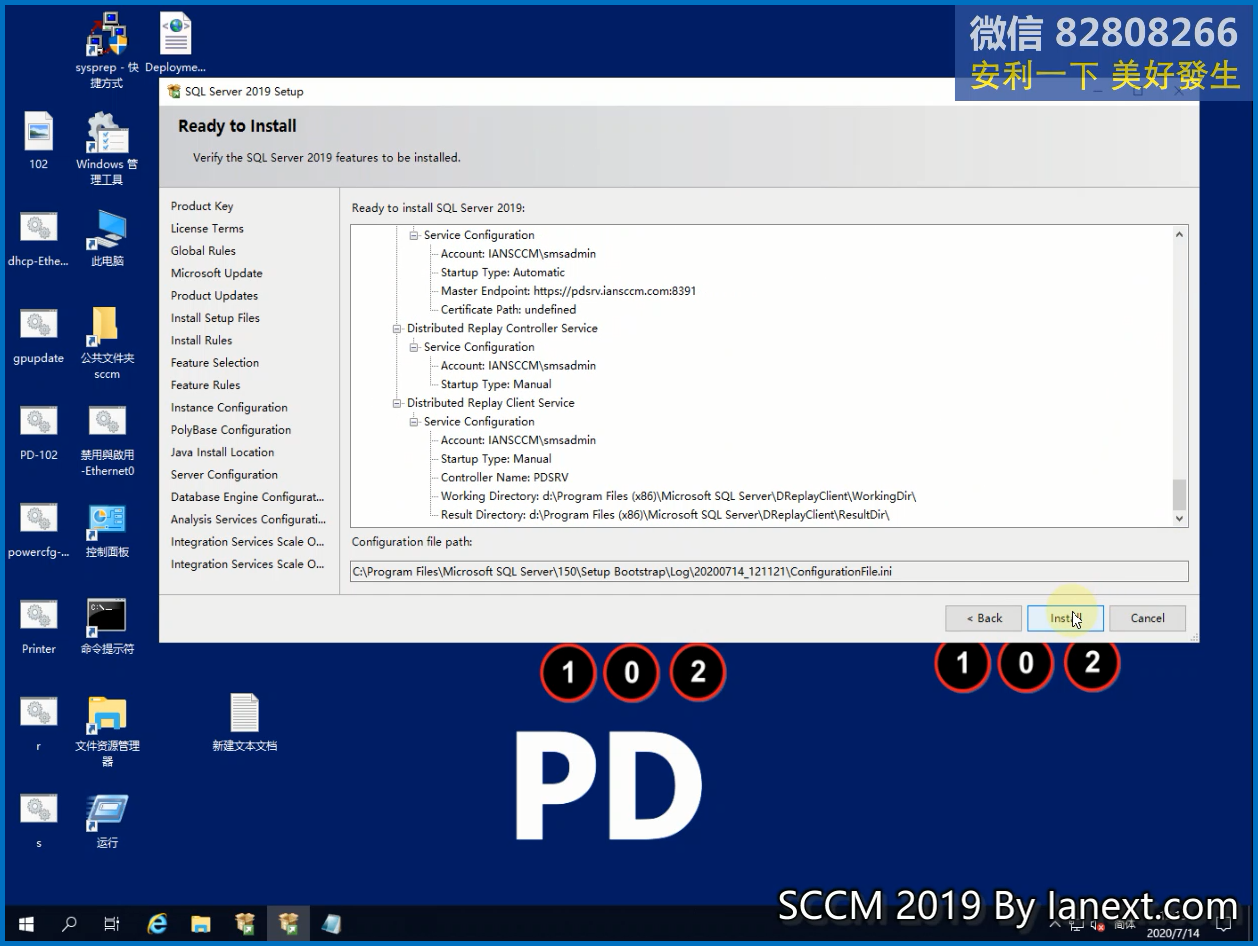Select the Install Setup Files step
Image resolution: width=1258 pixels, height=946 pixels.
[x=215, y=318]
